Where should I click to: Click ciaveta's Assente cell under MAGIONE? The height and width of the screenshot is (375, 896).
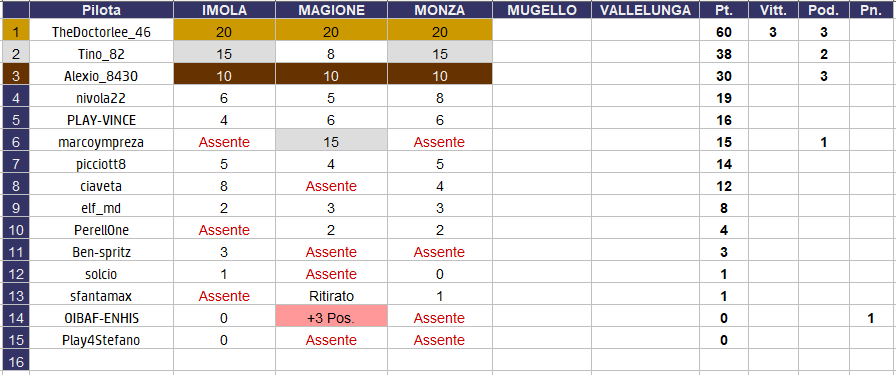pos(331,186)
